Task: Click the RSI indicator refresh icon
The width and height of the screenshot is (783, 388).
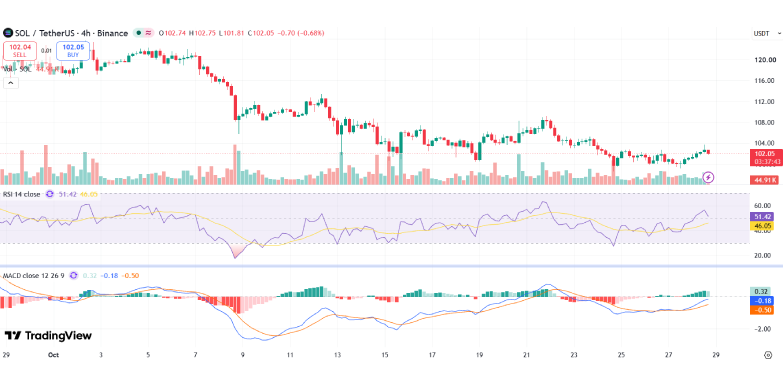Action: tap(49, 194)
